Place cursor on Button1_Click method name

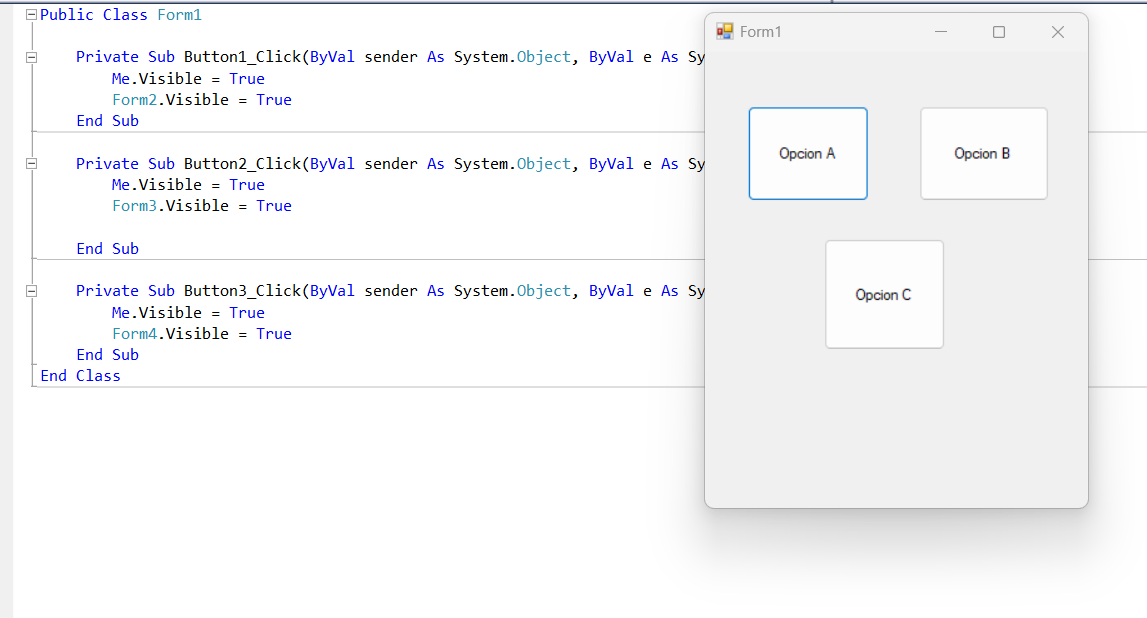[x=242, y=57]
